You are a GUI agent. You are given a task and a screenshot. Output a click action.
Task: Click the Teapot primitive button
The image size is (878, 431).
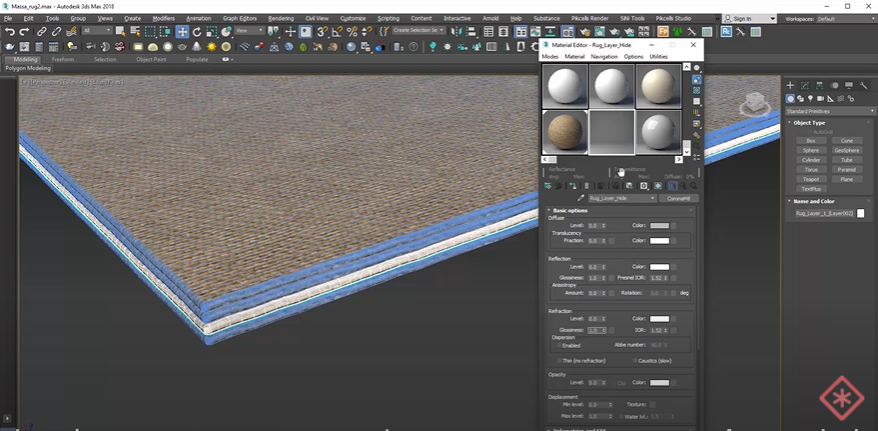coord(811,179)
